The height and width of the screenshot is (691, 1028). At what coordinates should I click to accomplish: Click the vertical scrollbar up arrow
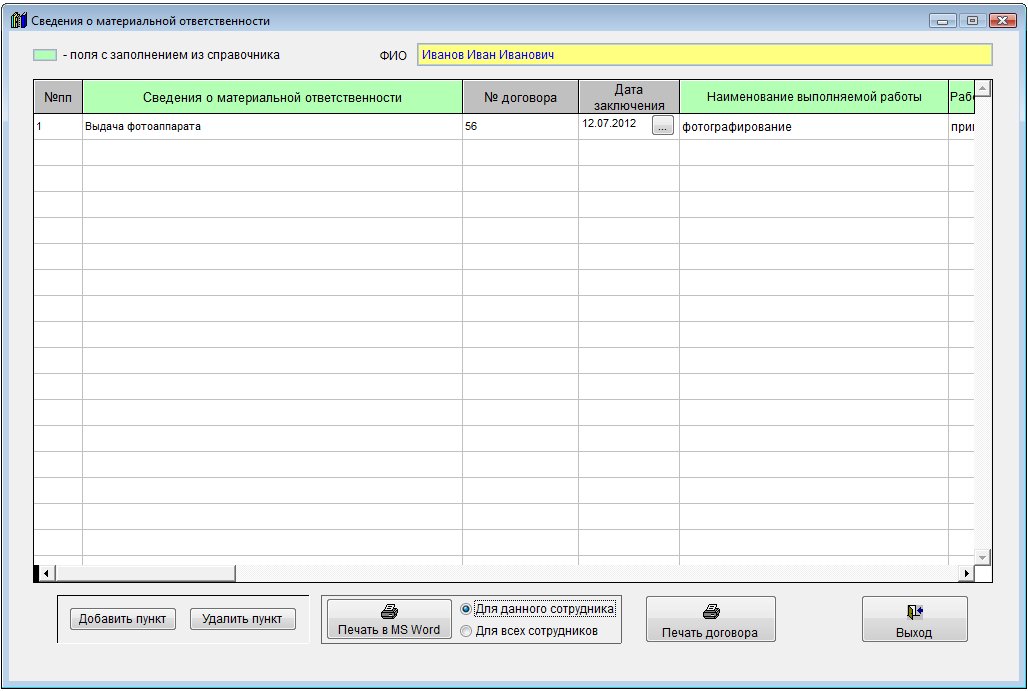[983, 89]
